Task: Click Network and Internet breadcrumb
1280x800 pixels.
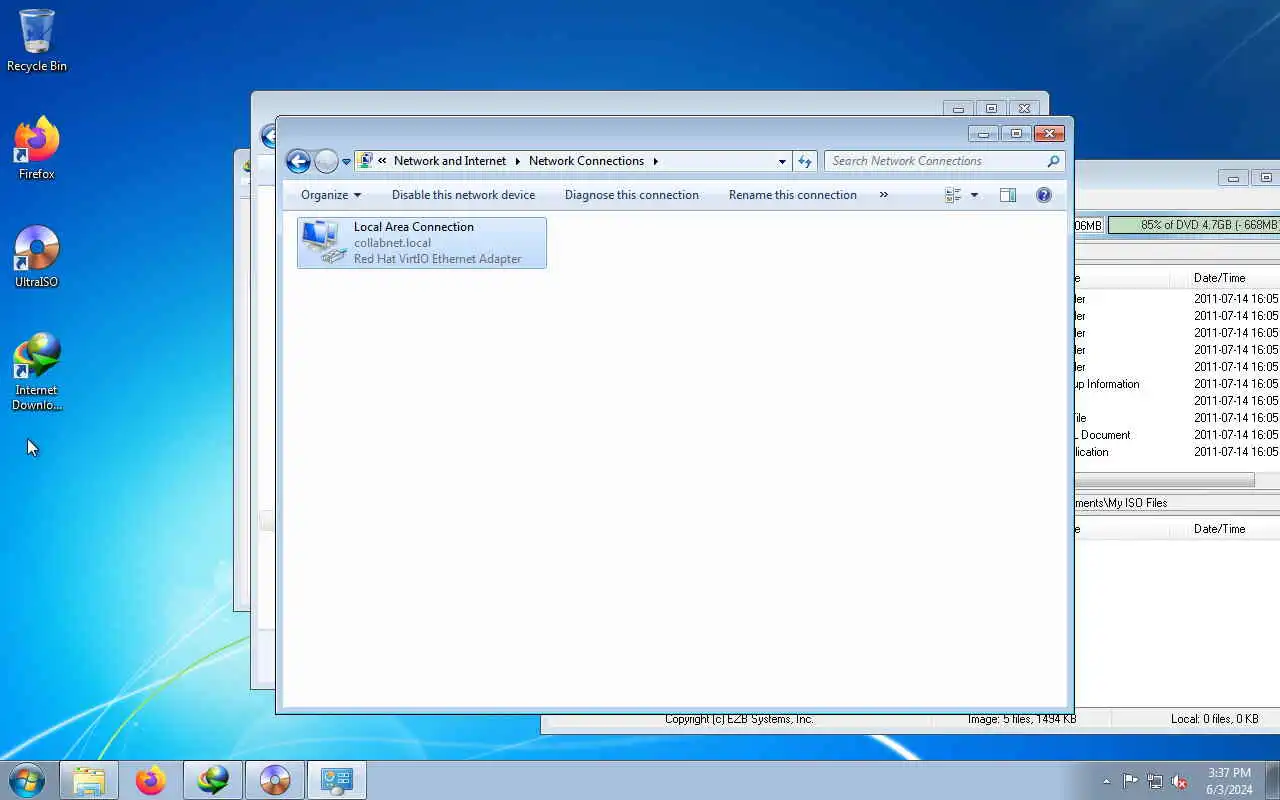Action: [x=450, y=161]
